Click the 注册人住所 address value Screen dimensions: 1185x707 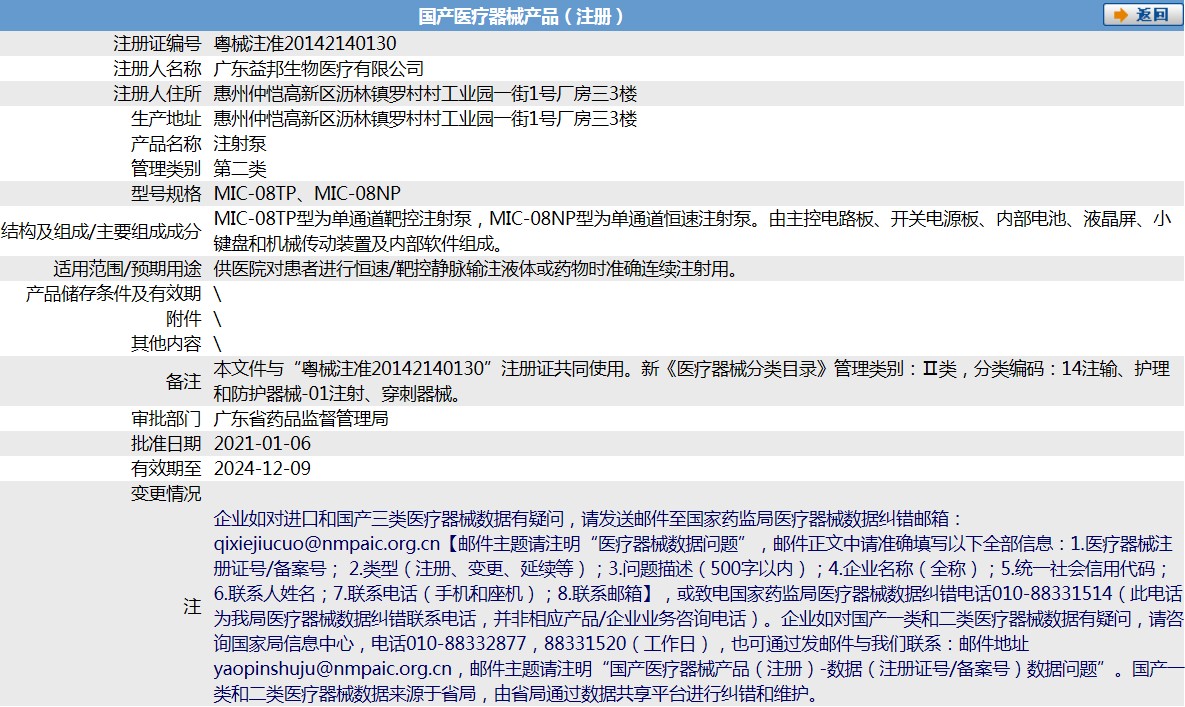[425, 94]
